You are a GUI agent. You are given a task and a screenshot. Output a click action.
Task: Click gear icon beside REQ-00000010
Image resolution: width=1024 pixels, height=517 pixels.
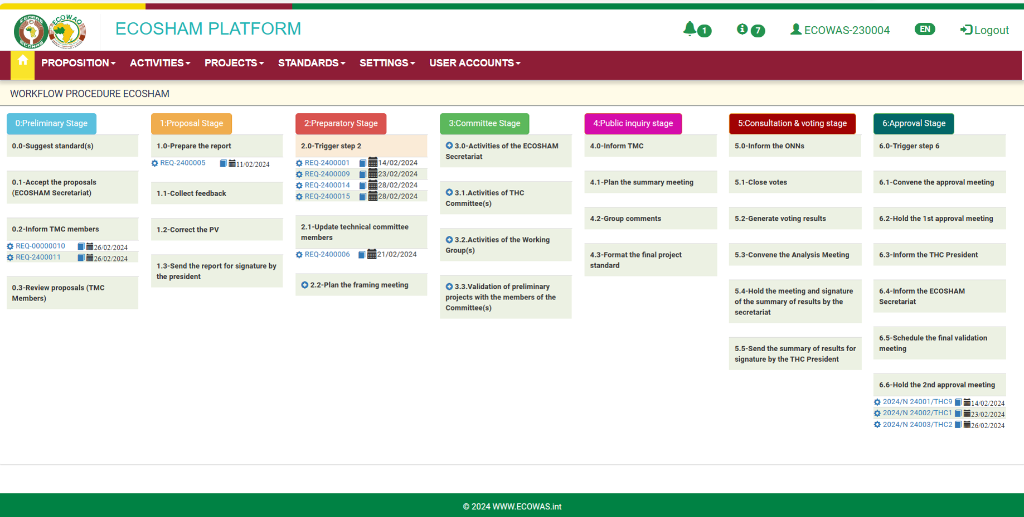pos(10,247)
